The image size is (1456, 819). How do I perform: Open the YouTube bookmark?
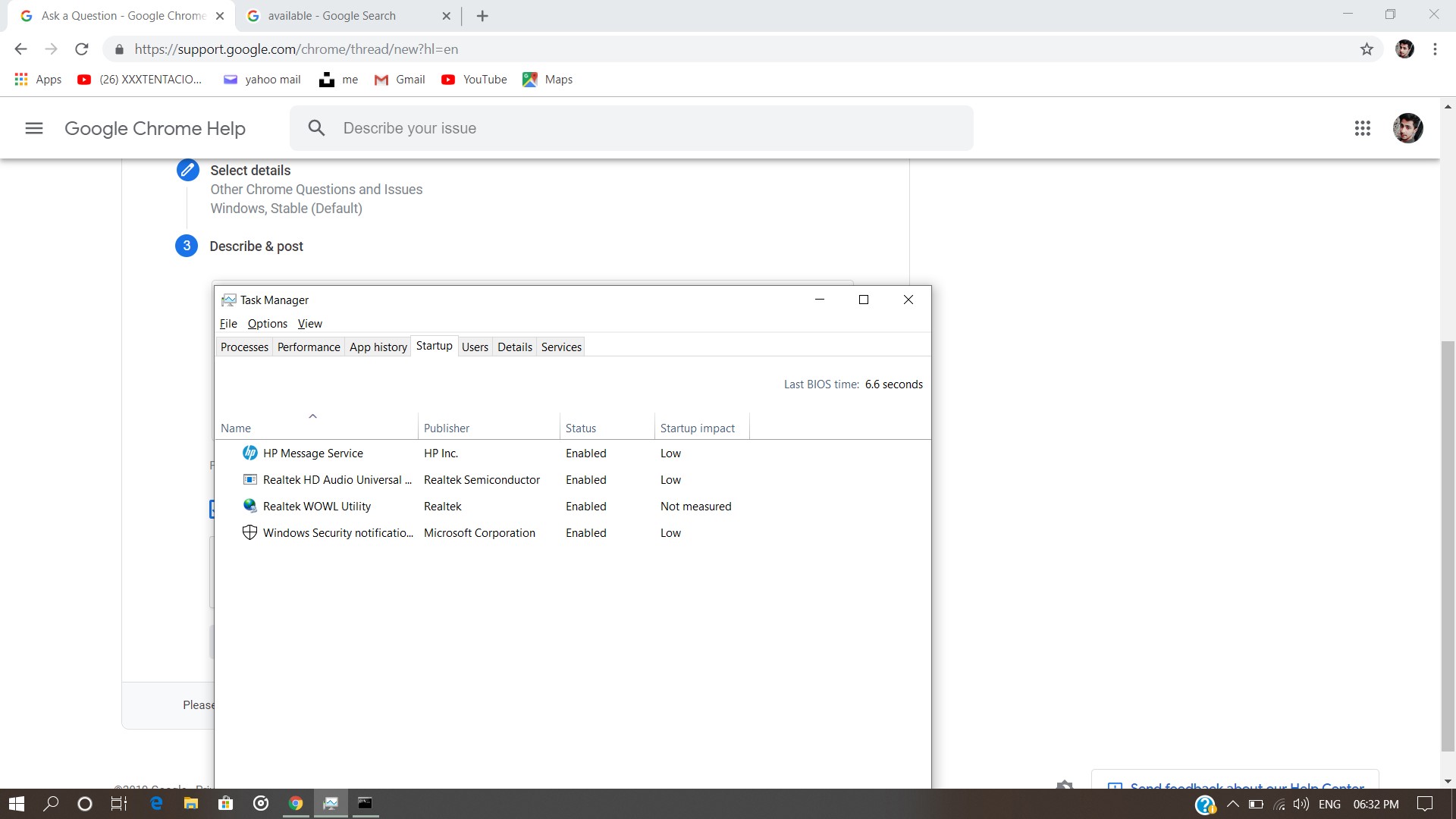click(474, 80)
